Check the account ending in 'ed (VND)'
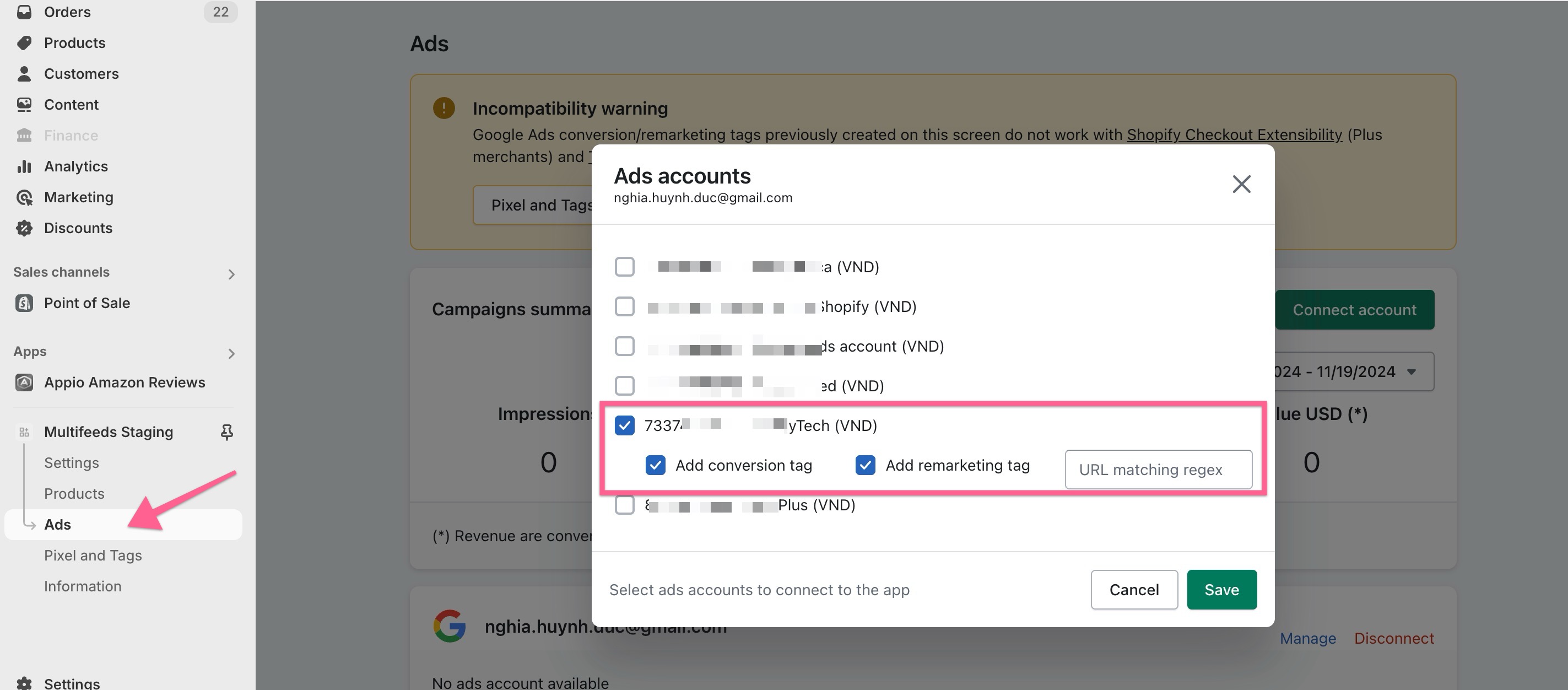The height and width of the screenshot is (690, 1568). 624,385
